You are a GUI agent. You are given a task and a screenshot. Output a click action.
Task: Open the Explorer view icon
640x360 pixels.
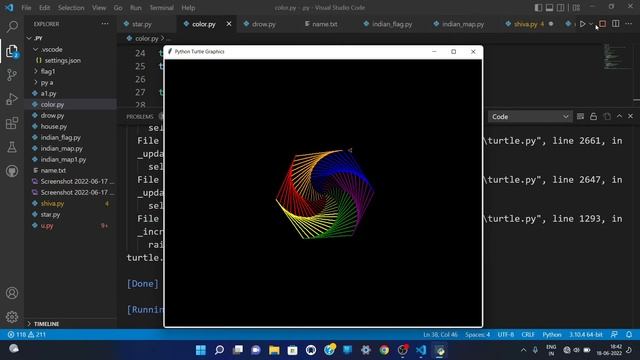pyautogui.click(x=12, y=51)
